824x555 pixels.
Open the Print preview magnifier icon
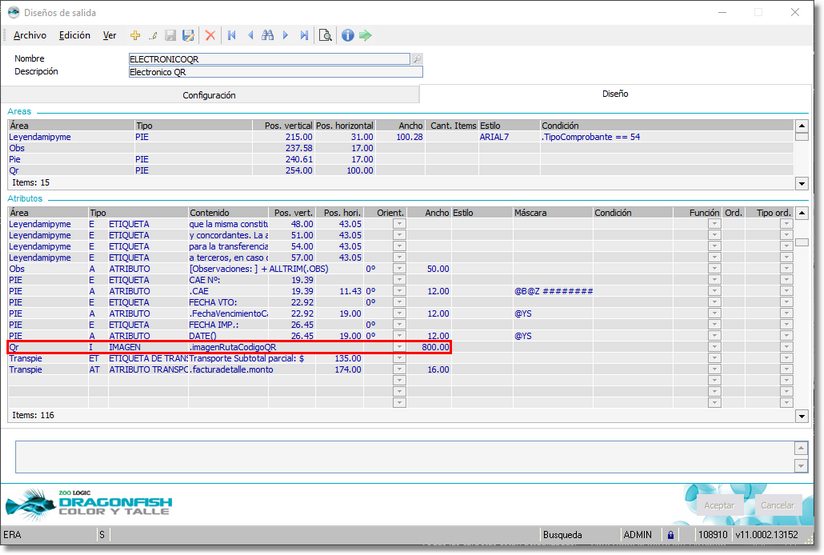[325, 35]
